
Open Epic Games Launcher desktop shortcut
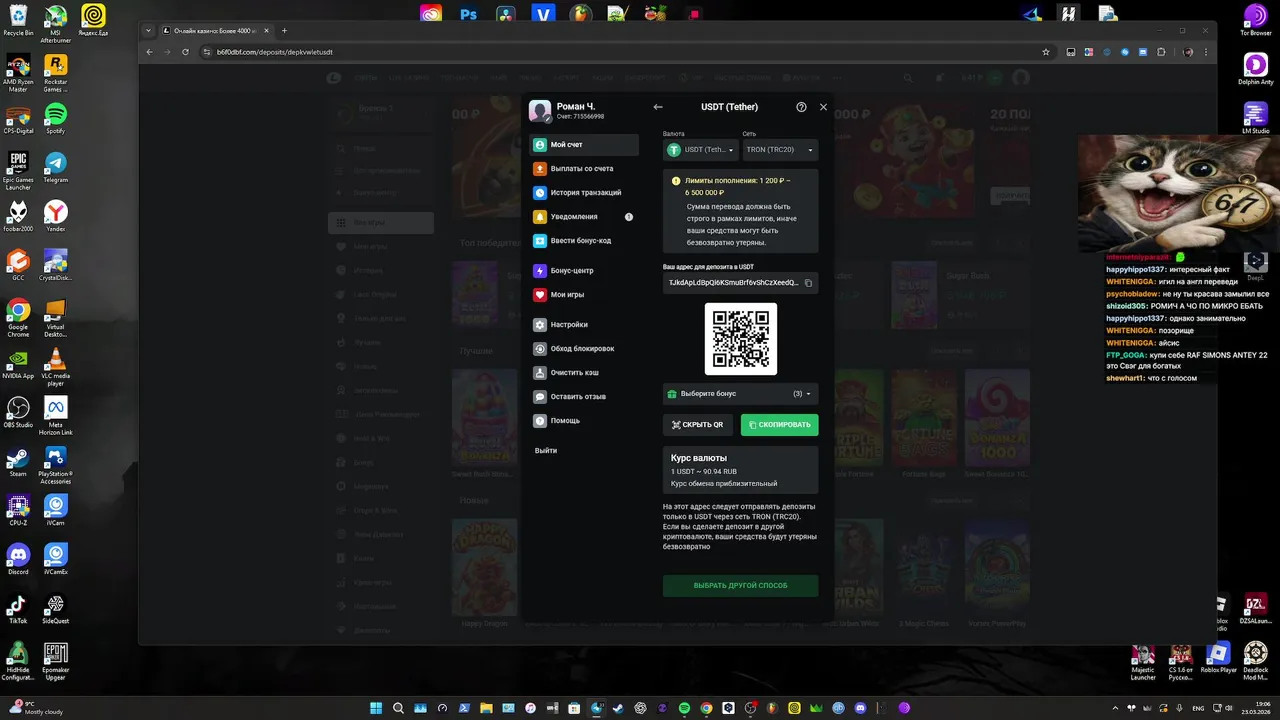(18, 170)
